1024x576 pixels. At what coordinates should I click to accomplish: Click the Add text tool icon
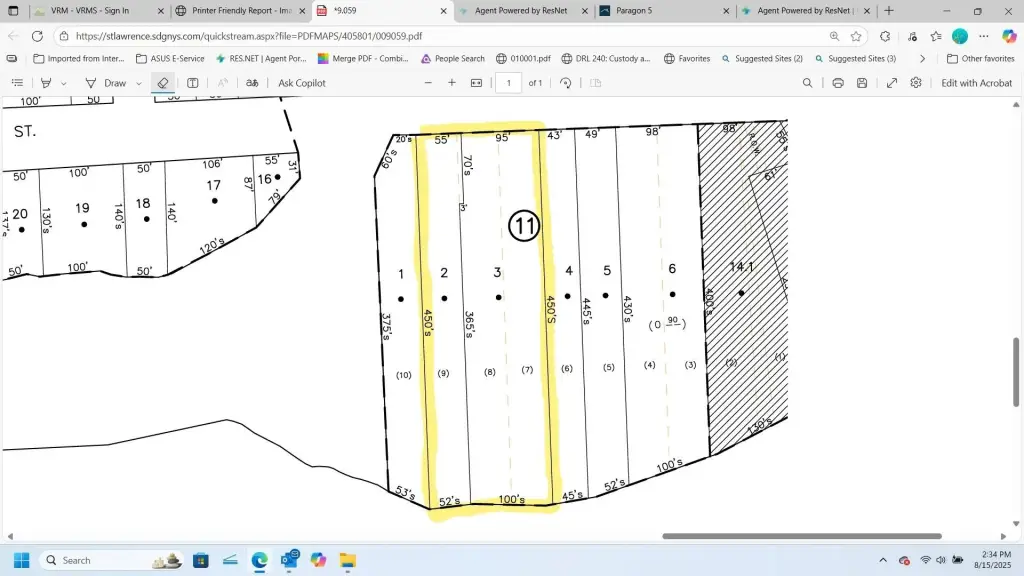(x=193, y=83)
